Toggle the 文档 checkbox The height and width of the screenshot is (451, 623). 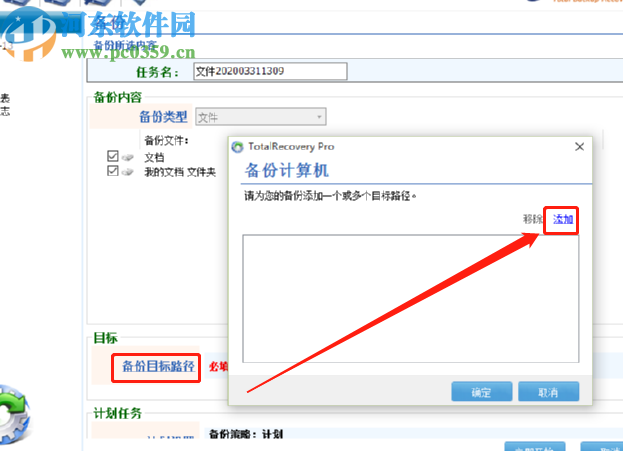coord(113,156)
